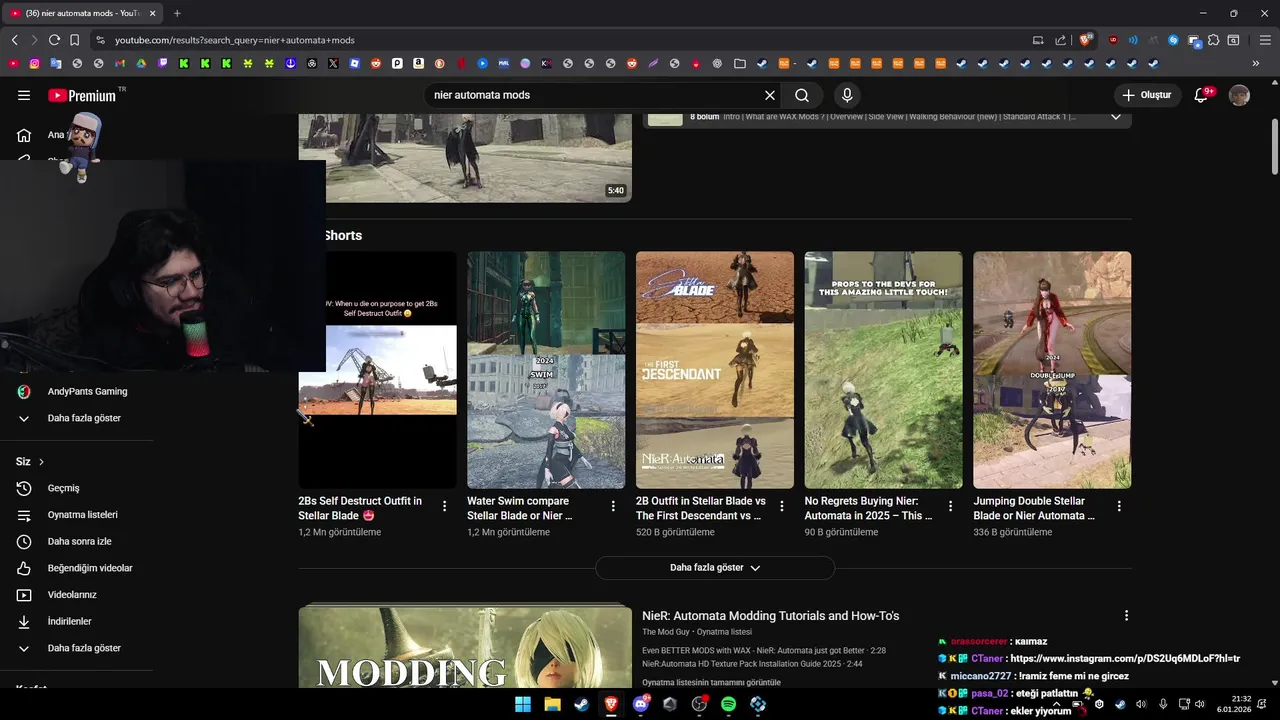The width and height of the screenshot is (1280, 720).
Task: Open Discord from the taskbar
Action: pos(641,704)
